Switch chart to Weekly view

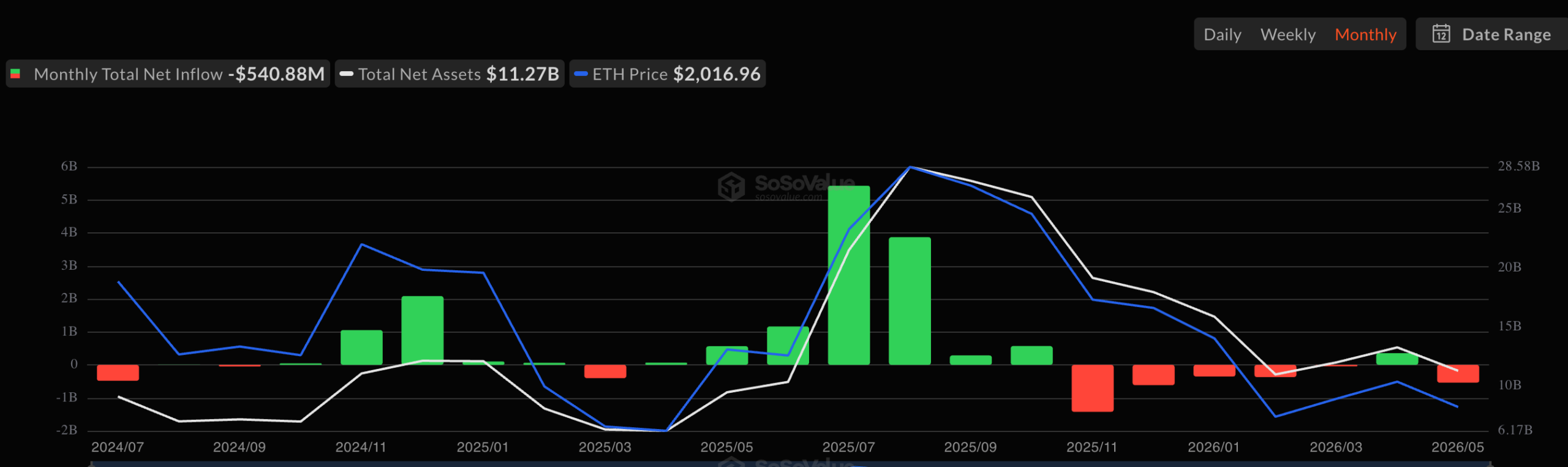point(1287,34)
